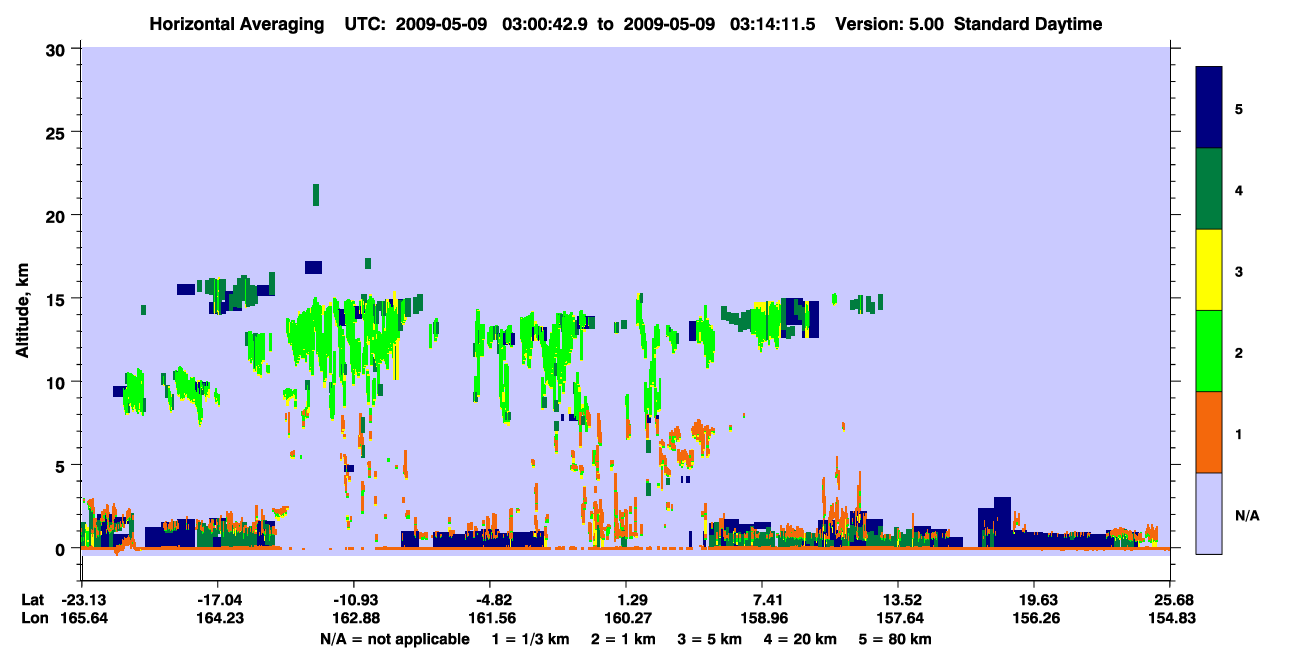Image resolution: width=1300 pixels, height=667 pixels.
Task: Click the '5 = 80 km' legend entry
Action: click(x=894, y=639)
